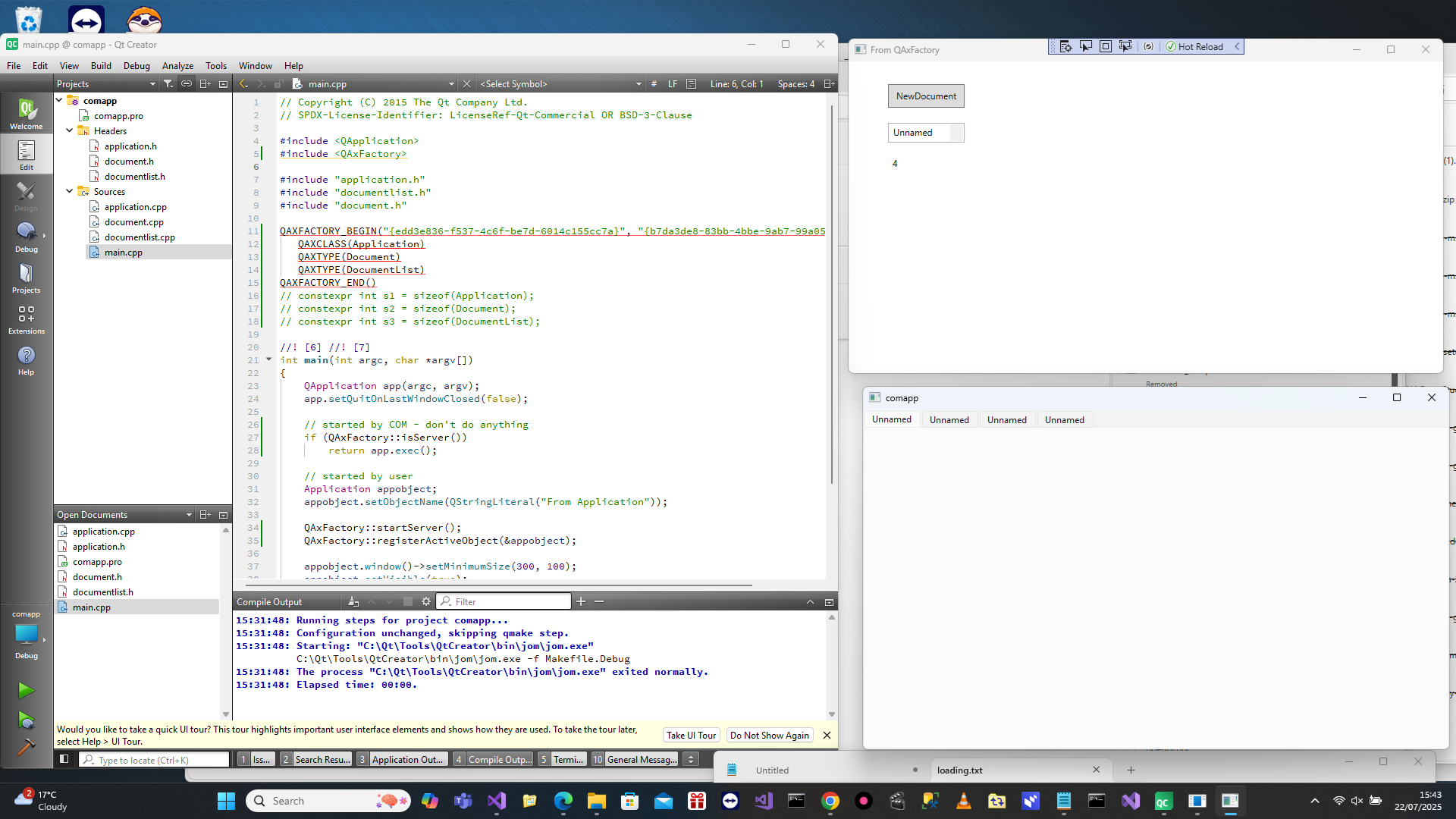The width and height of the screenshot is (1456, 819).
Task: Click the green Run button
Action: [x=26, y=690]
